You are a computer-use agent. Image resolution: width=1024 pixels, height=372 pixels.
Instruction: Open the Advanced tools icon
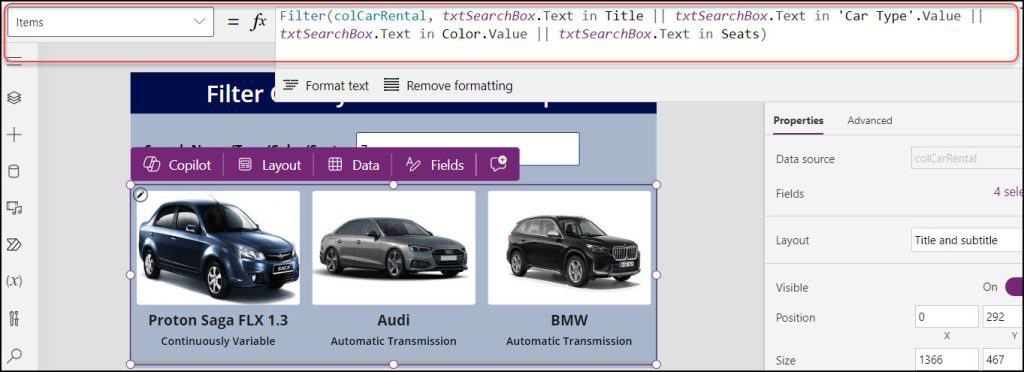point(14,318)
